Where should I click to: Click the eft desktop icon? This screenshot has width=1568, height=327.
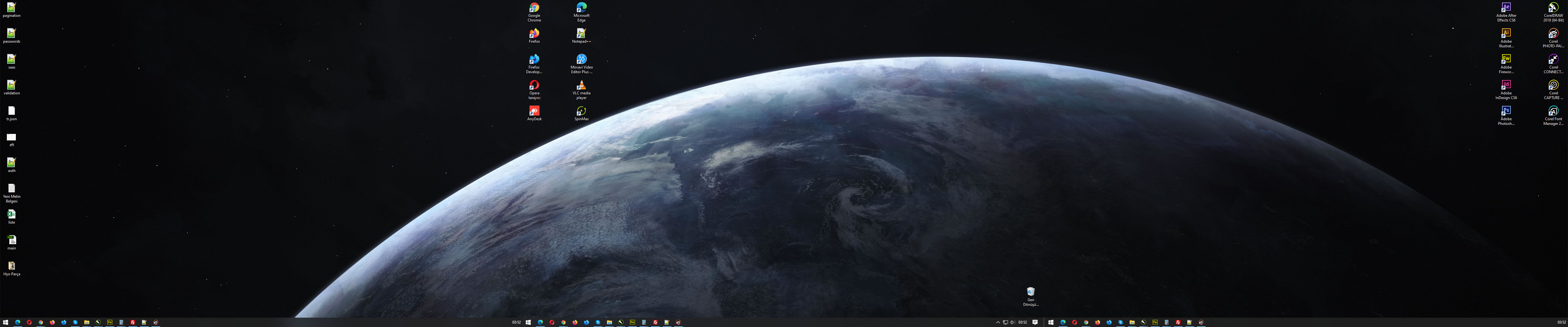pos(12,140)
